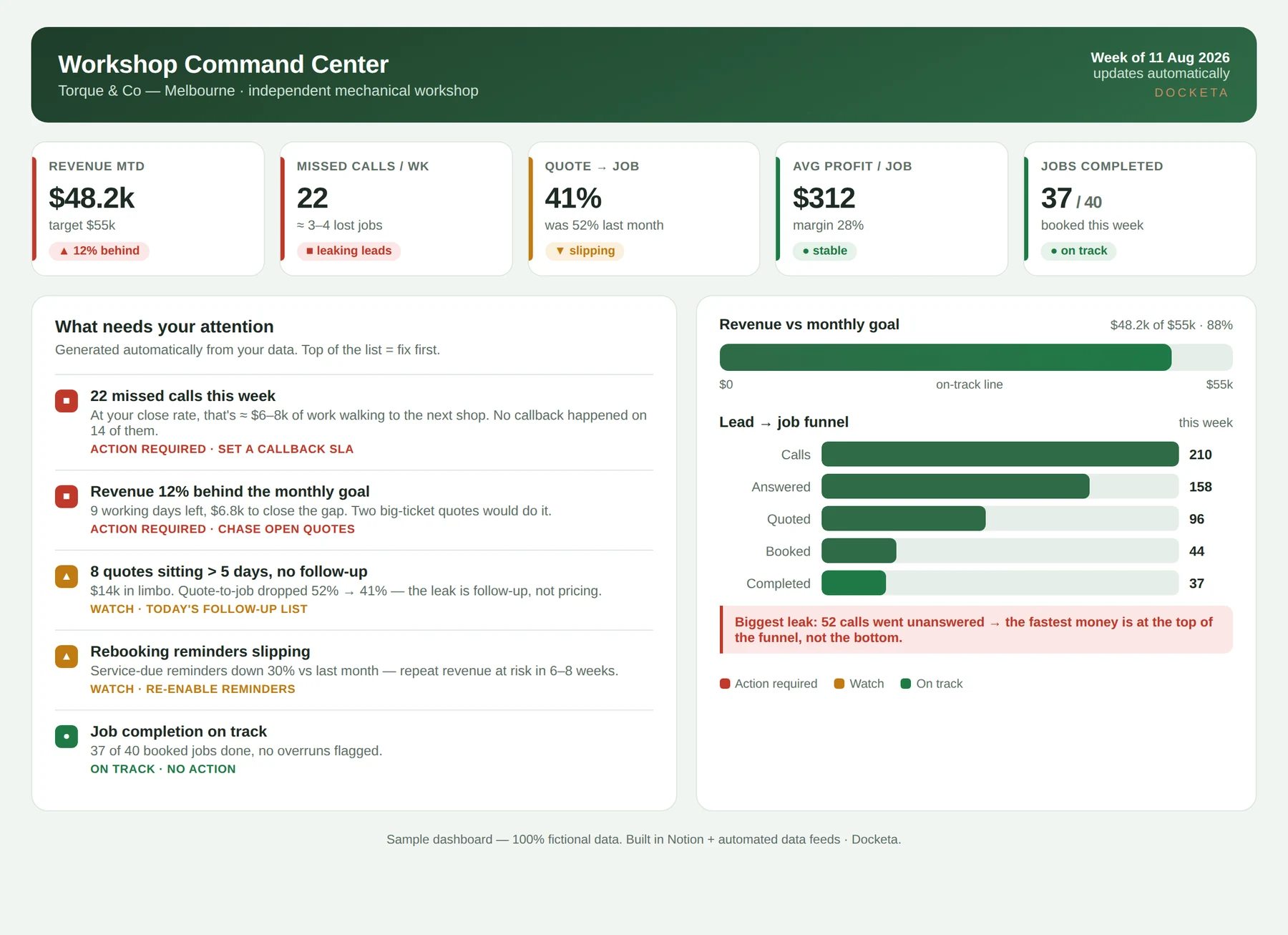
Task: Select RE-ENABLE REMINDERS action link
Action: coord(220,689)
